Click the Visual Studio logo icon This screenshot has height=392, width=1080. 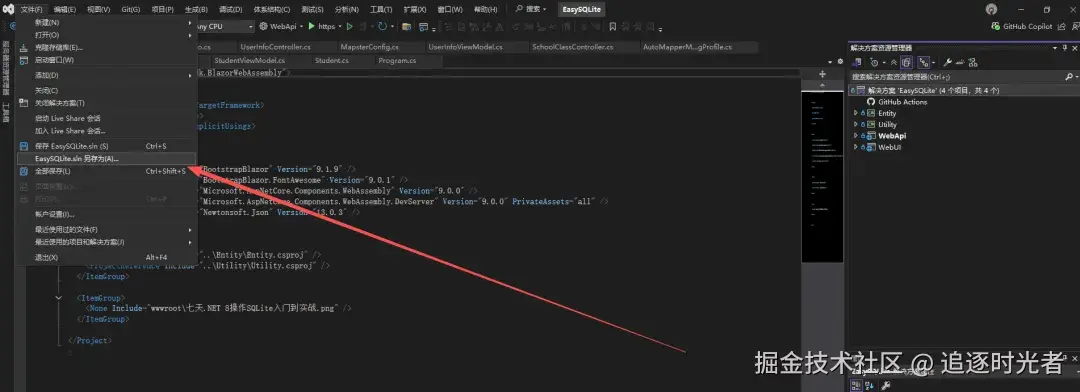(x=8, y=10)
